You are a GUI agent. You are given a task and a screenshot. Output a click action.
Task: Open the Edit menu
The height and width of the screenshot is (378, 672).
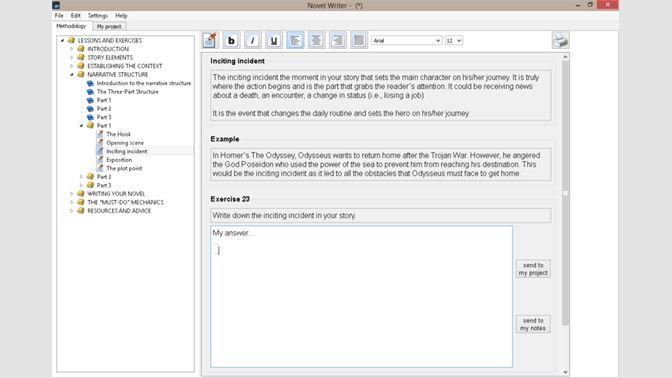coord(76,15)
